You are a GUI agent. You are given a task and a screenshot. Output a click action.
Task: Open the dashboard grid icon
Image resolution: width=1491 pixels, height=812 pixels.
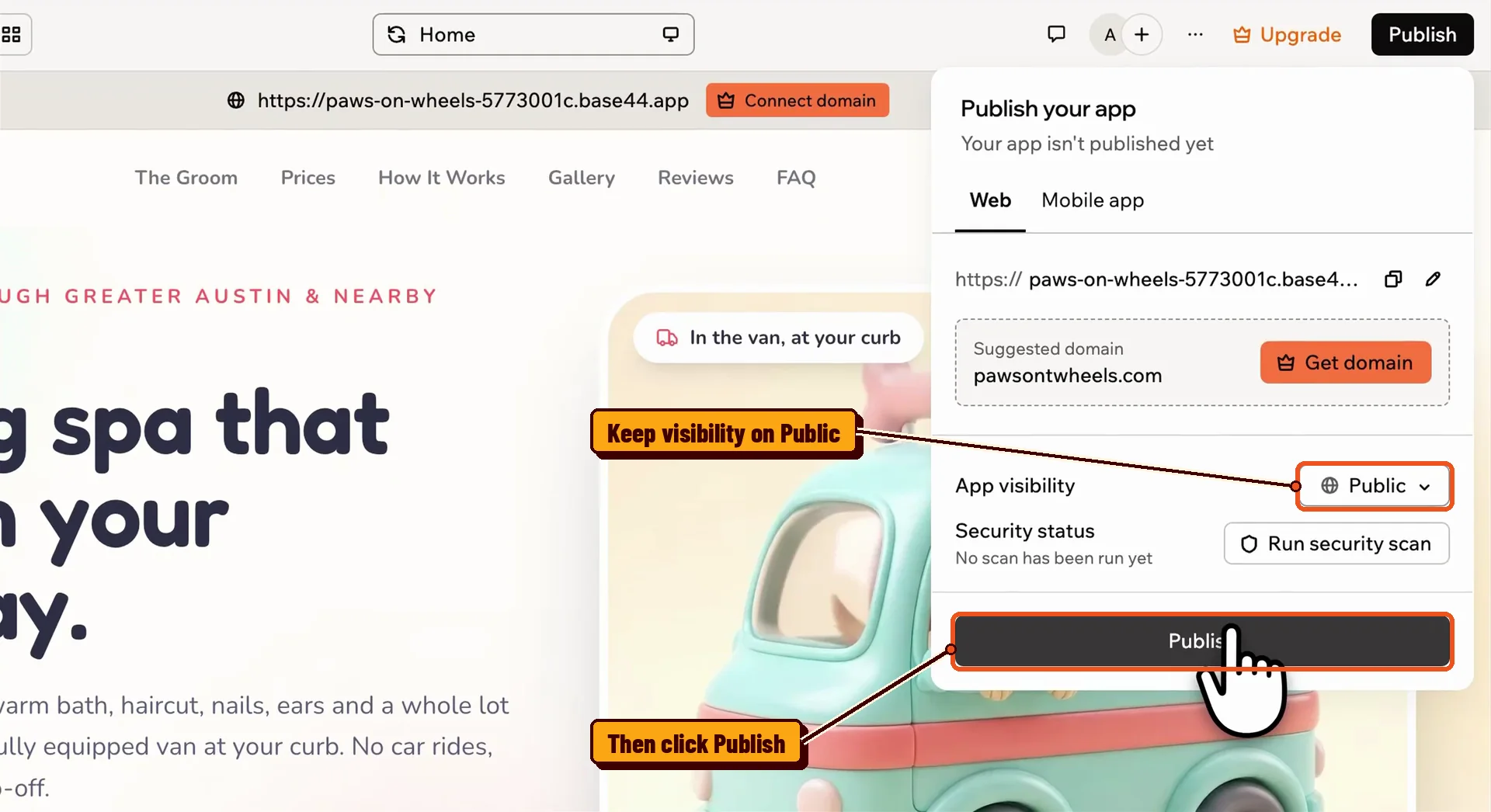click(x=11, y=34)
